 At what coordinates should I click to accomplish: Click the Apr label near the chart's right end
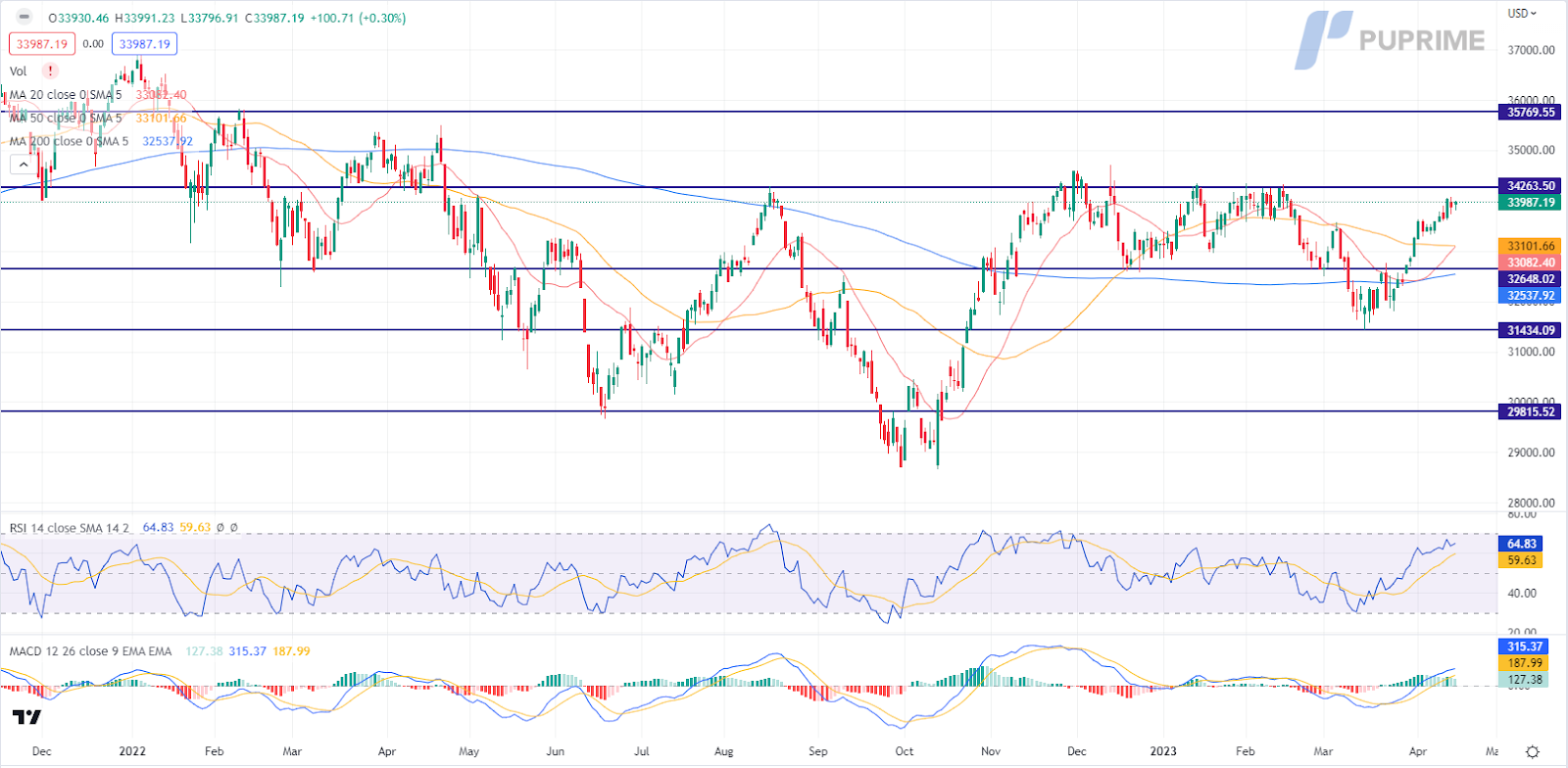point(1418,751)
